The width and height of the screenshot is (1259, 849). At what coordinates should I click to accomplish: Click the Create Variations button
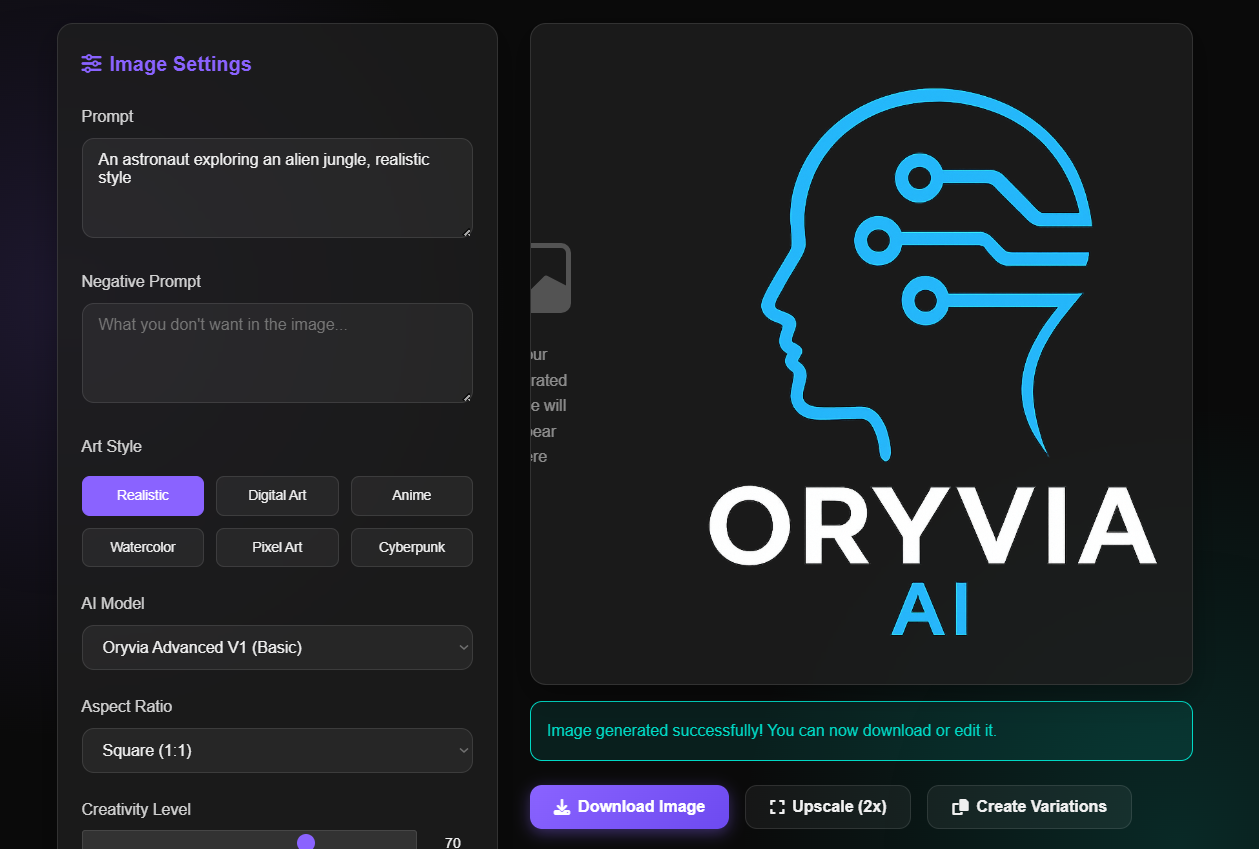(1029, 807)
